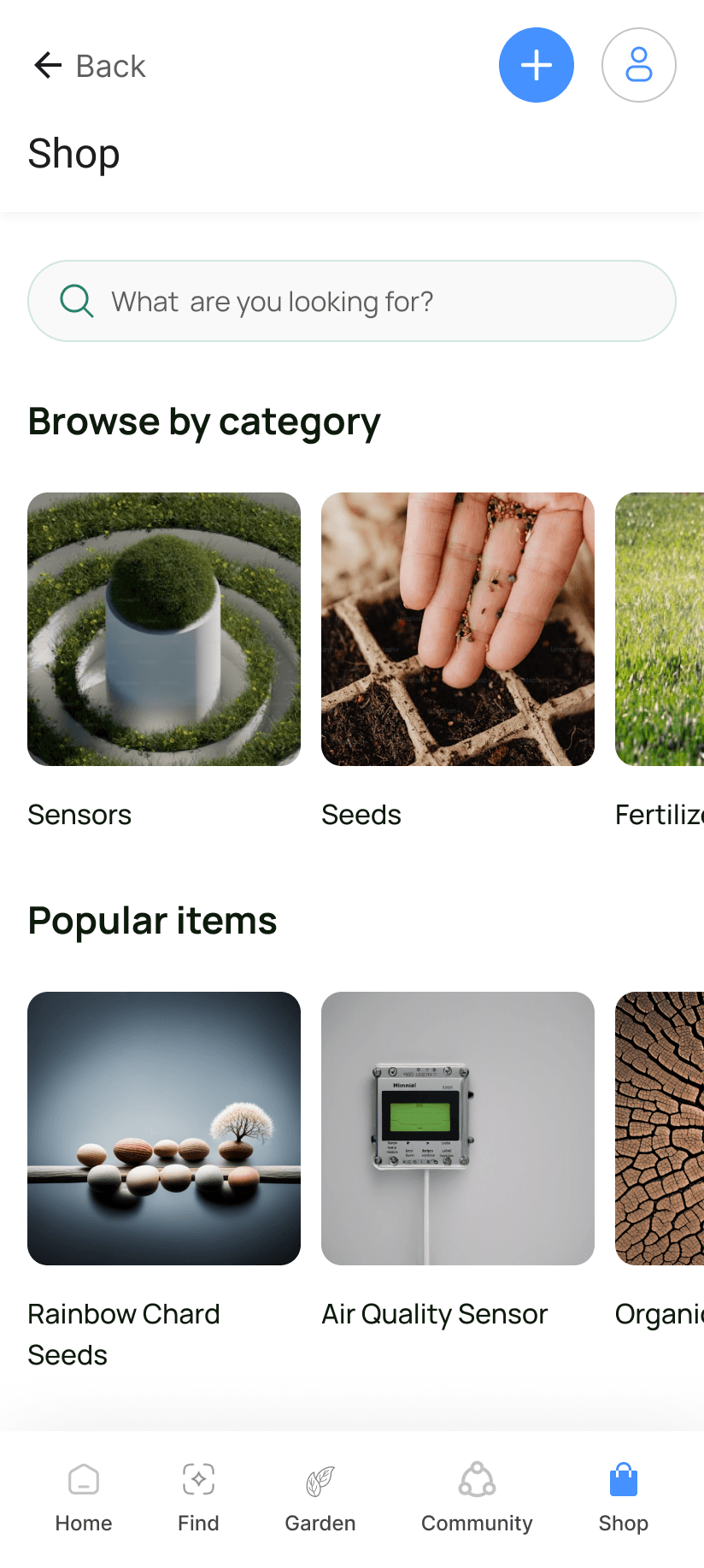Viewport: 704px width, 1568px height.
Task: Focus the 'What are you looking for?' search field
Action: pos(352,301)
